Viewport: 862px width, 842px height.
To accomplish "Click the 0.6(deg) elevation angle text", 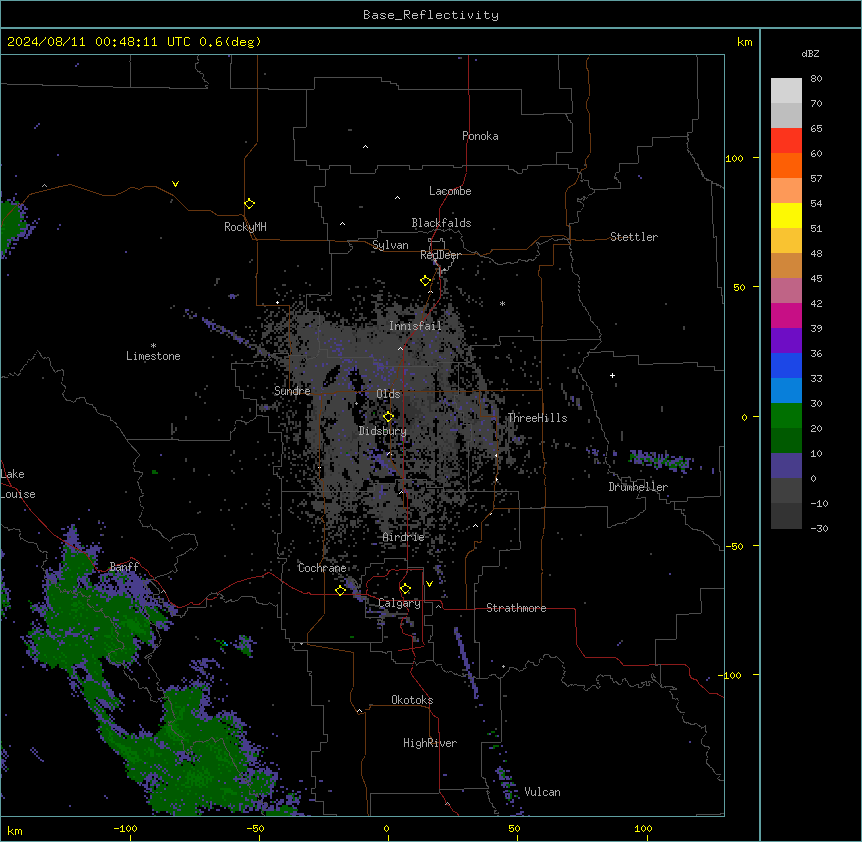I will (x=230, y=42).
